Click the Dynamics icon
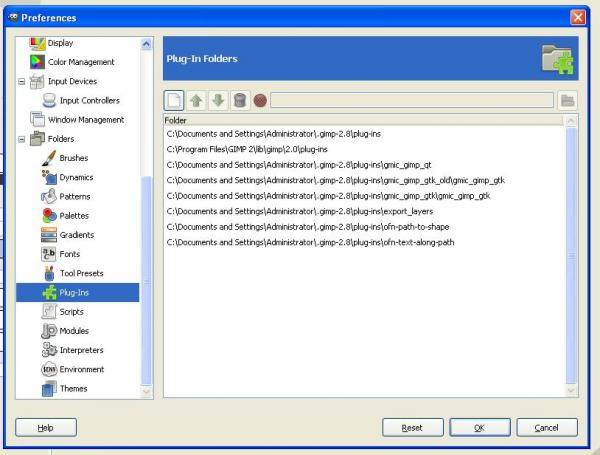This screenshot has height=455, width=600. tap(49, 177)
